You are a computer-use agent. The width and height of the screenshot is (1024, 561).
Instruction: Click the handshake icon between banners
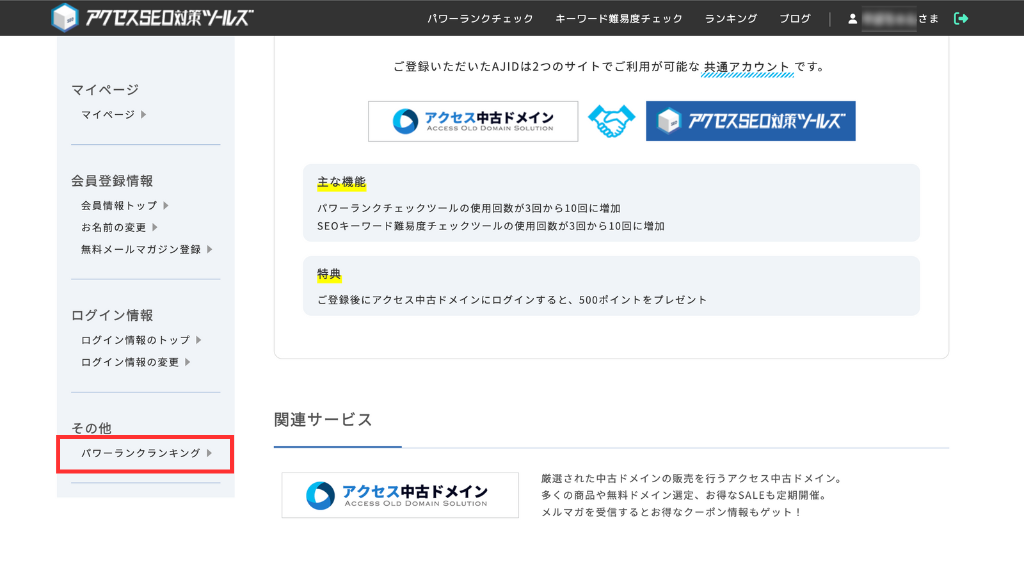point(611,121)
